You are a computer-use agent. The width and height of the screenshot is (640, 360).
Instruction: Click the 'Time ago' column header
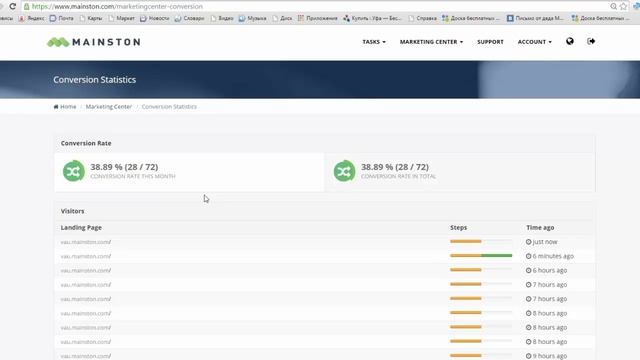coord(540,227)
